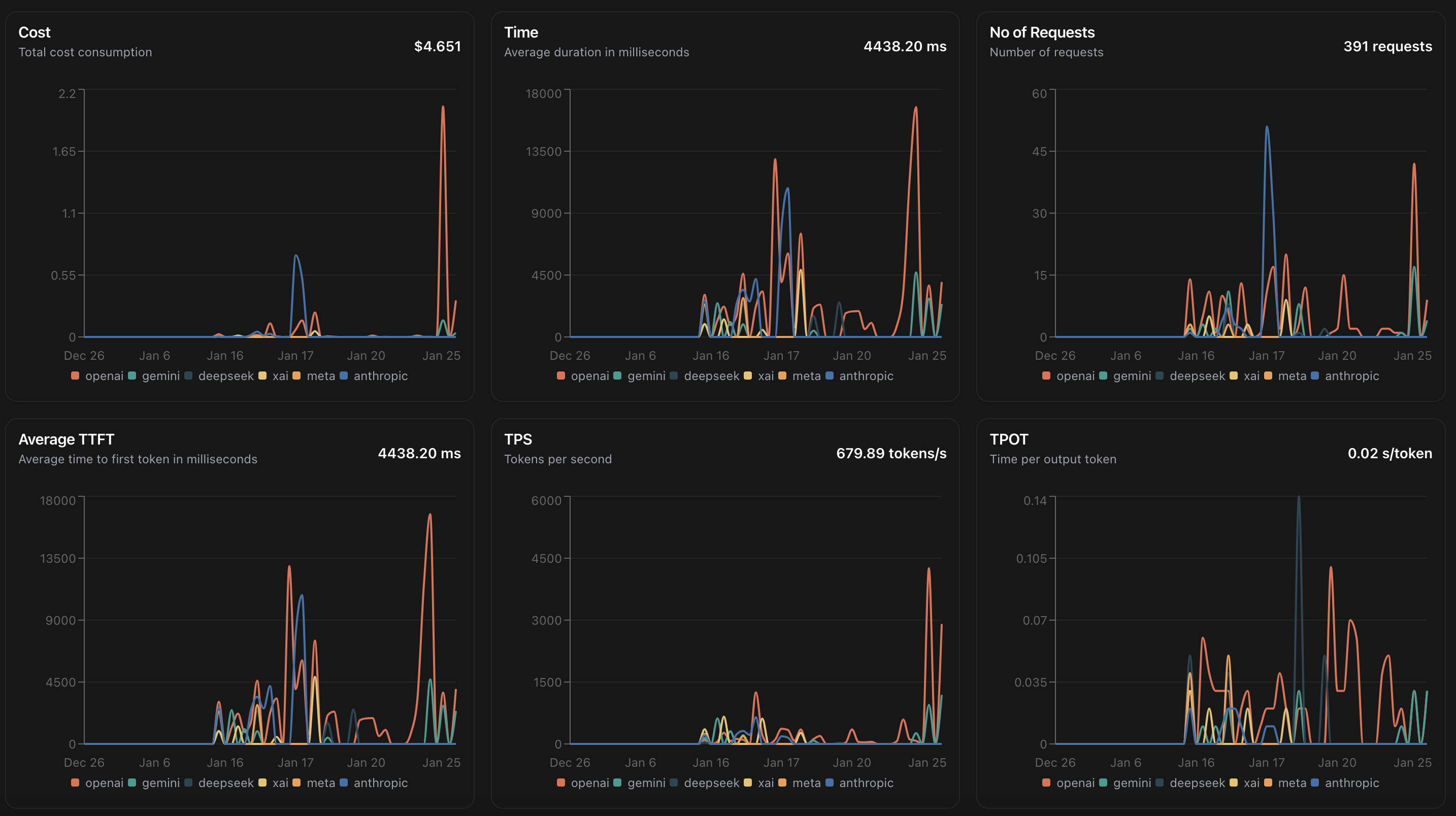The height and width of the screenshot is (816, 1456).
Task: Click openai legend label in Average TTFT chart
Action: point(104,783)
